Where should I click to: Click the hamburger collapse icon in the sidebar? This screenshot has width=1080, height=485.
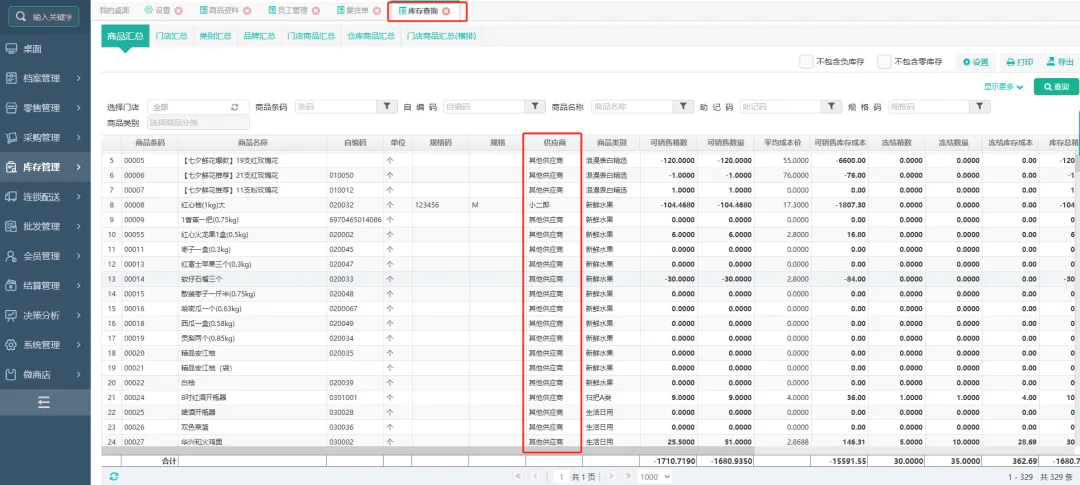click(44, 402)
